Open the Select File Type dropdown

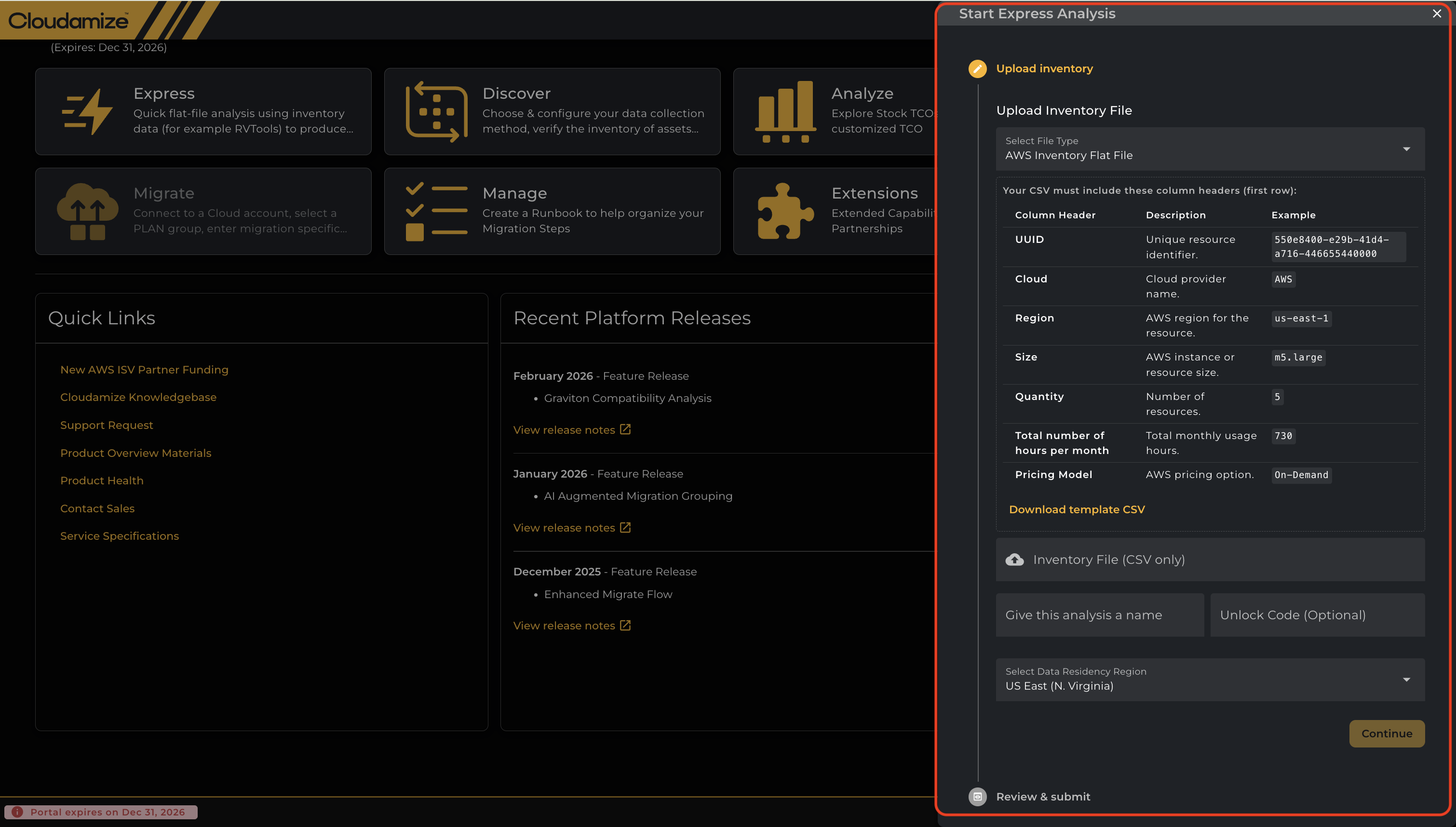(1210, 149)
